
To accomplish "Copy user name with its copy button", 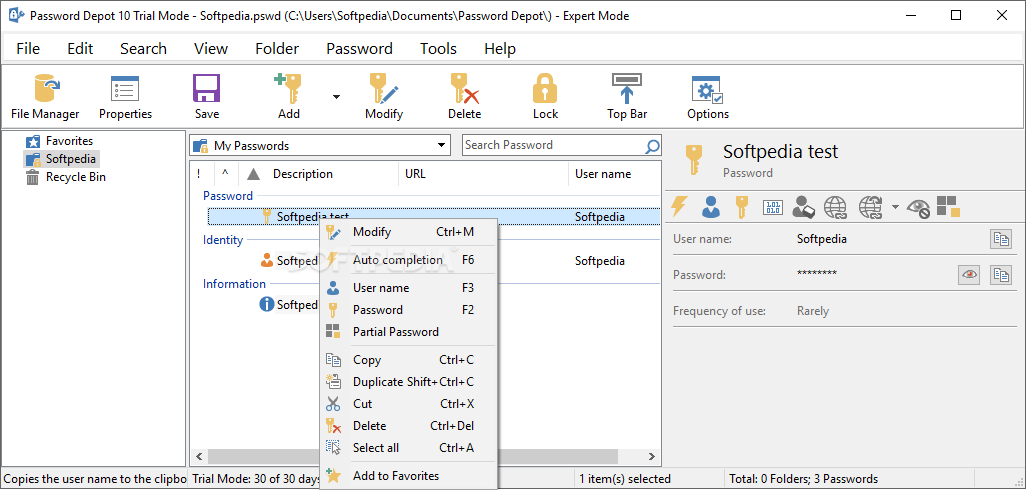I will [1000, 239].
